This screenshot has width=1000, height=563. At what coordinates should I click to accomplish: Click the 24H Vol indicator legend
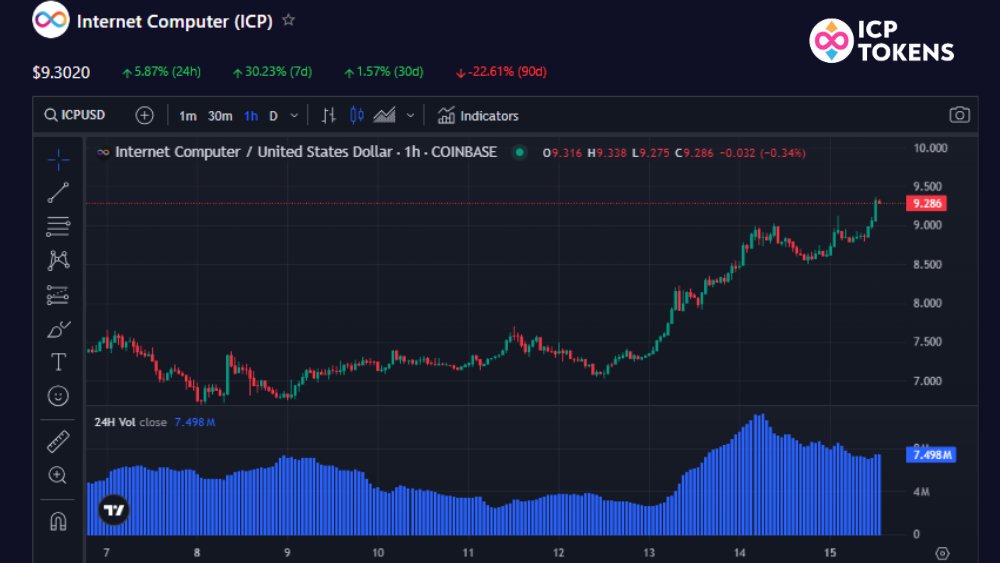pyautogui.click(x=155, y=422)
